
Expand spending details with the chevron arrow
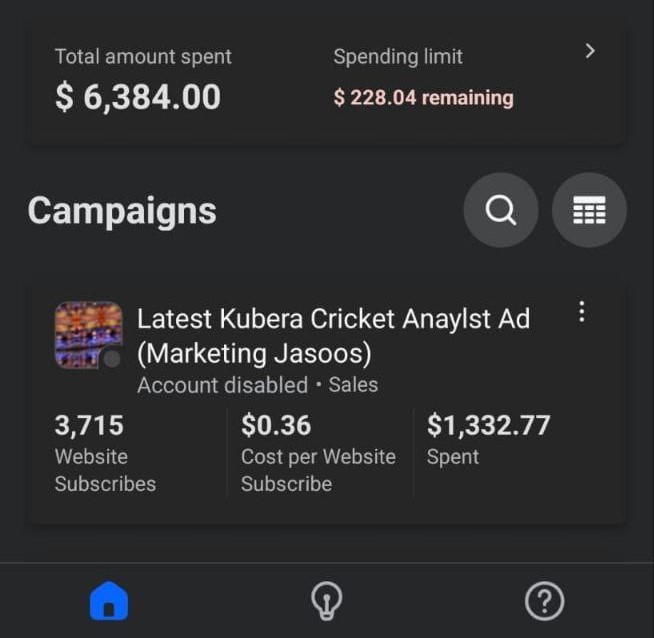(590, 51)
